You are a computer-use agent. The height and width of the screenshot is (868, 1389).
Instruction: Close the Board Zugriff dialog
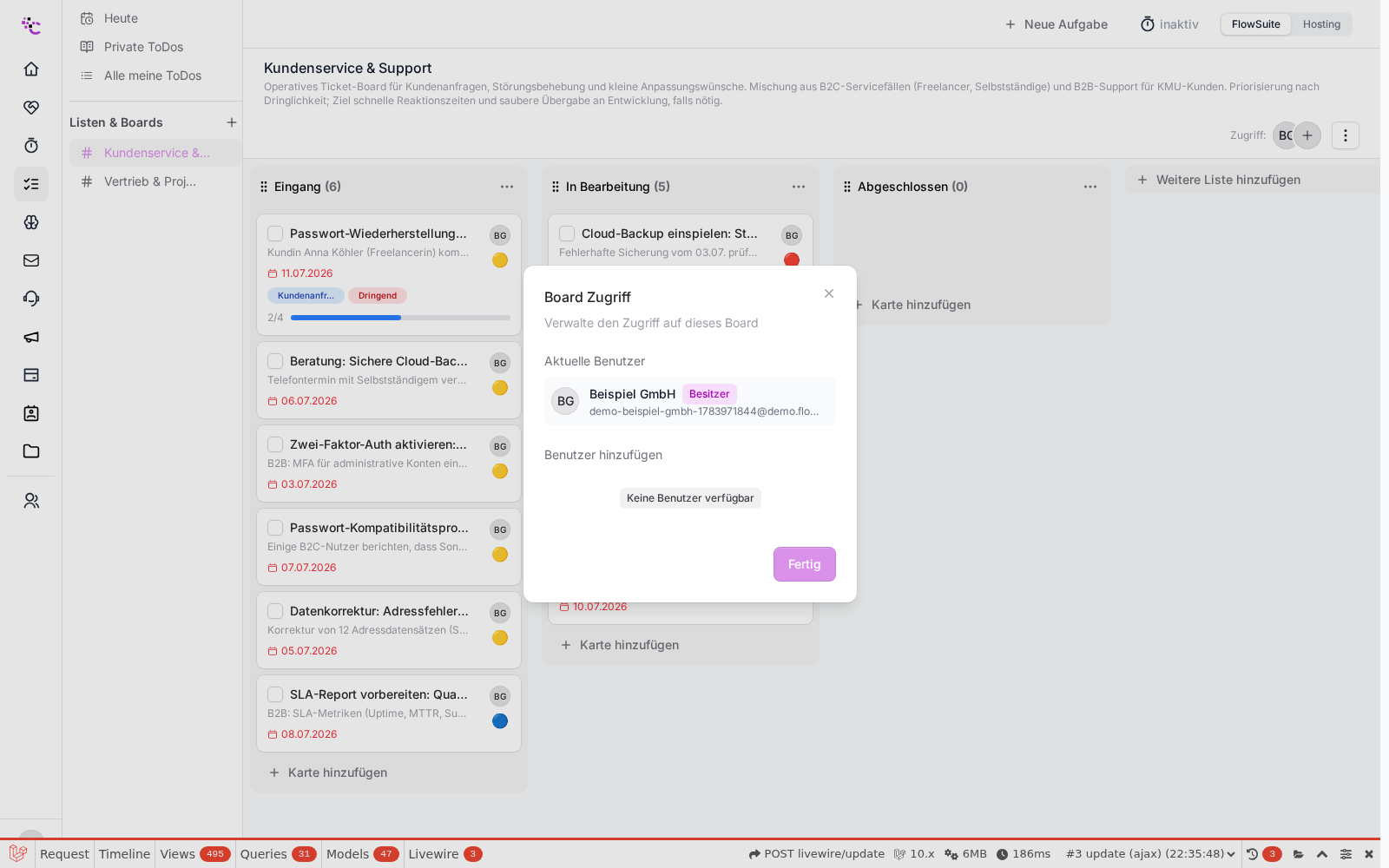point(829,293)
